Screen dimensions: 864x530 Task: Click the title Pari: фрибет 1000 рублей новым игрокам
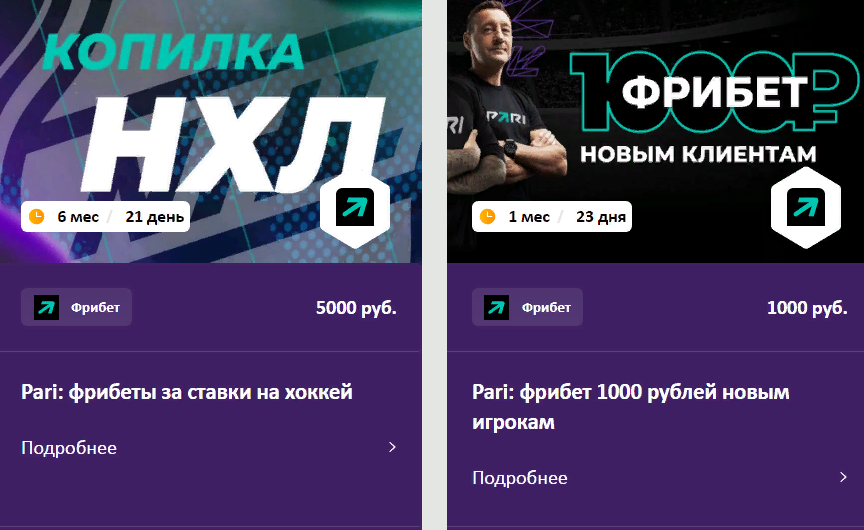pos(631,407)
